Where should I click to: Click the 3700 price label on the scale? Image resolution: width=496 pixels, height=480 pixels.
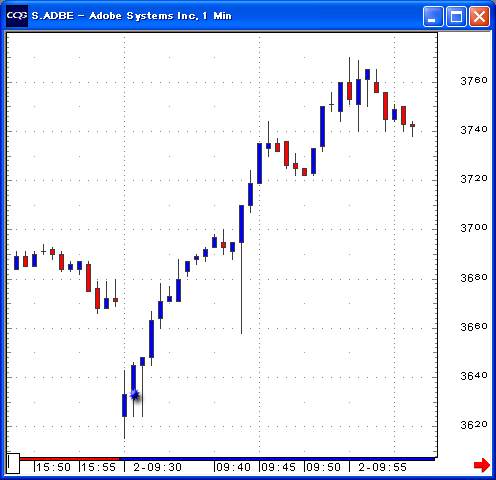474,228
